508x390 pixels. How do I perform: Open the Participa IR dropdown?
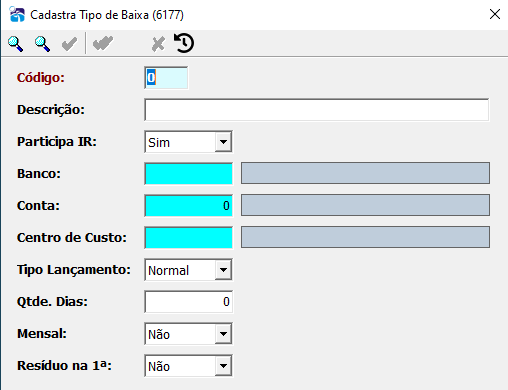(x=223, y=142)
